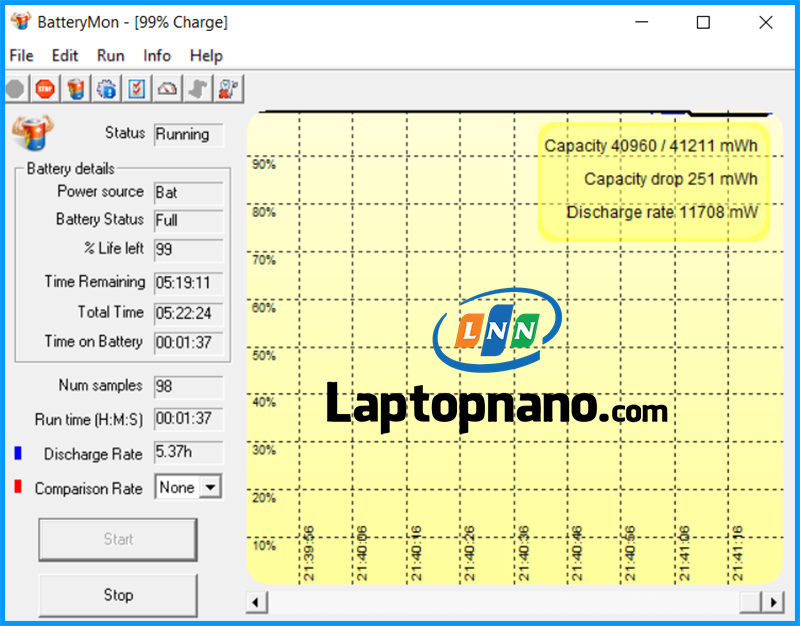The width and height of the screenshot is (800, 626).
Task: Click the gauge meter toolbar icon
Action: pos(167,88)
